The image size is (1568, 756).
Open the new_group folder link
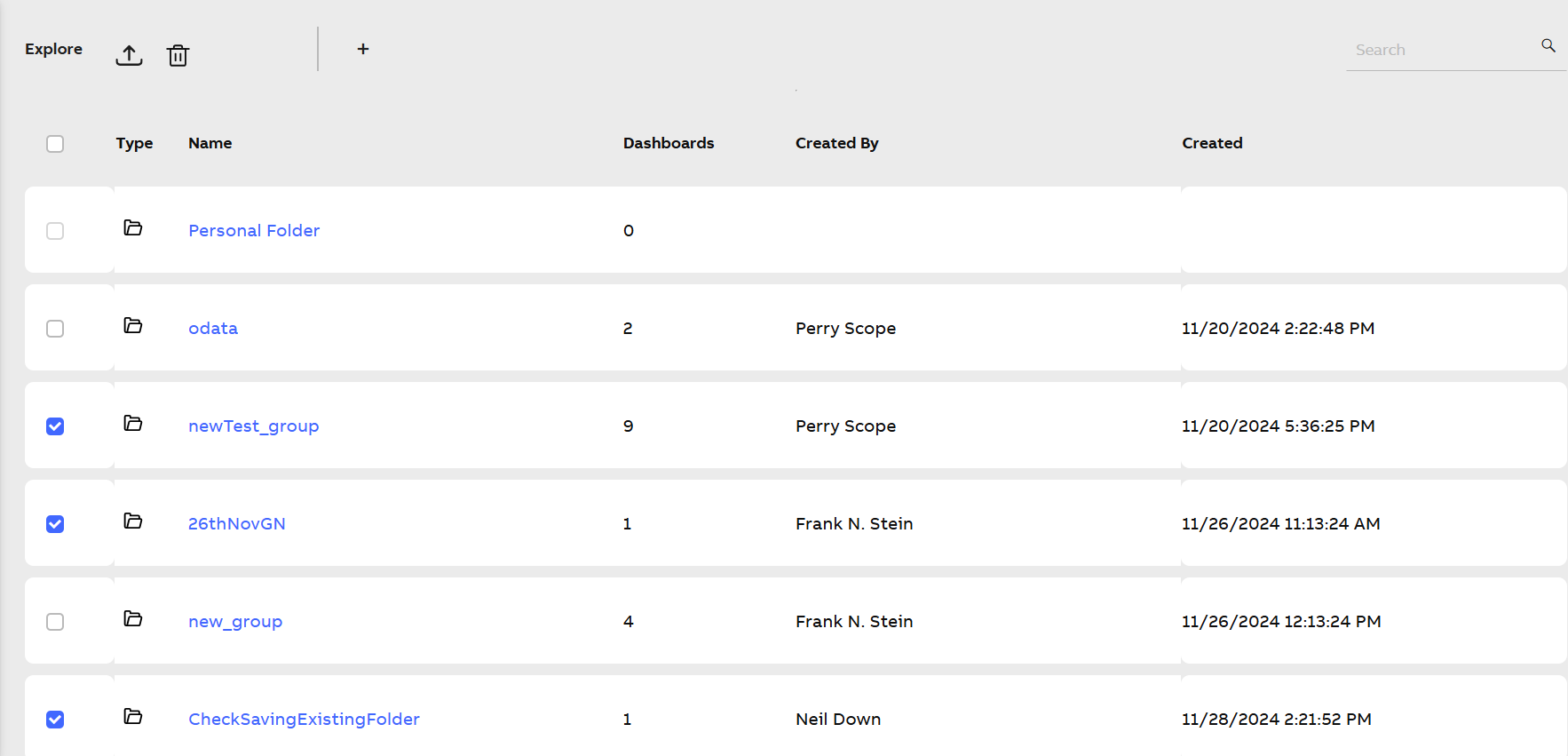coord(235,622)
